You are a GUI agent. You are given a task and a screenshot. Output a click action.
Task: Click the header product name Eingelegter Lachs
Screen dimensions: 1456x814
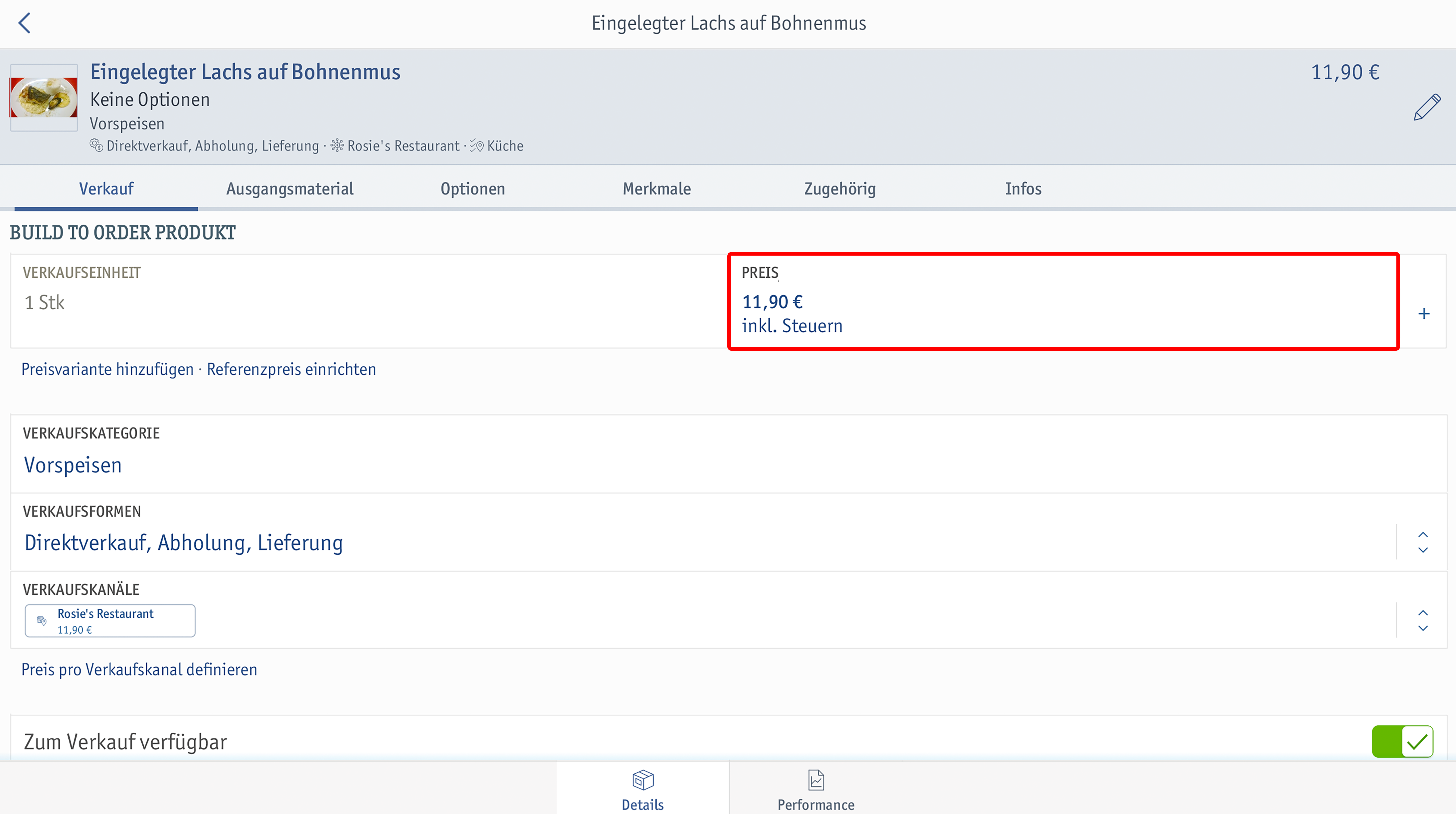pyautogui.click(x=245, y=72)
